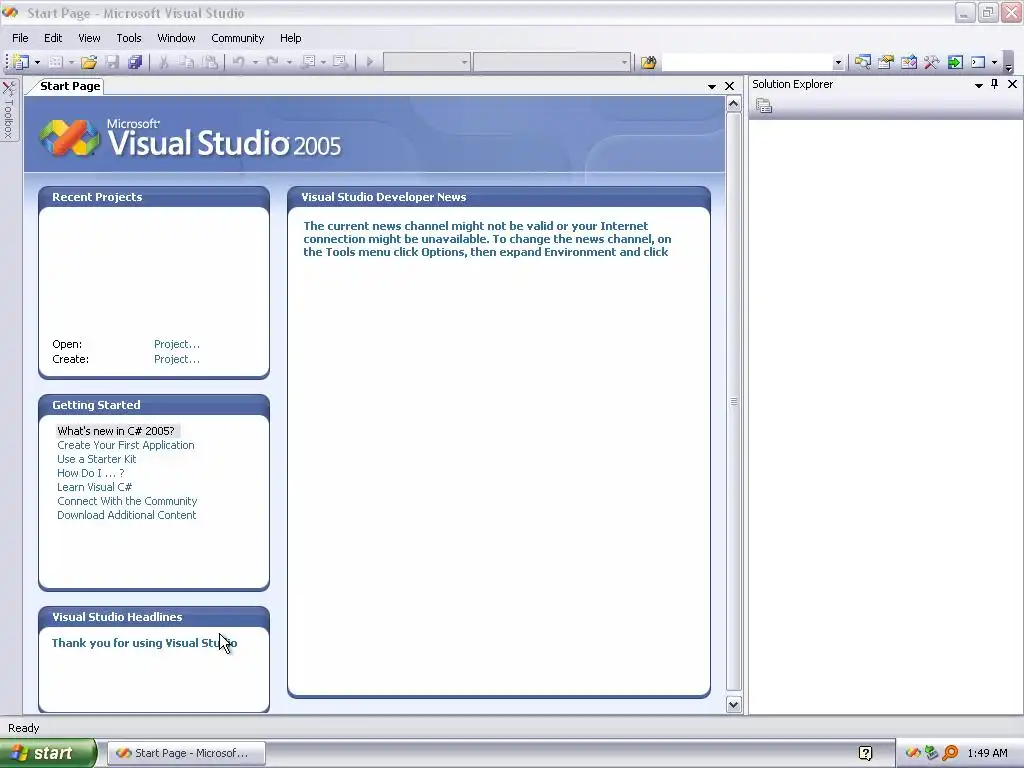The image size is (1024, 768).
Task: Click the Properties icon in Solution Explorer
Action: [x=764, y=105]
